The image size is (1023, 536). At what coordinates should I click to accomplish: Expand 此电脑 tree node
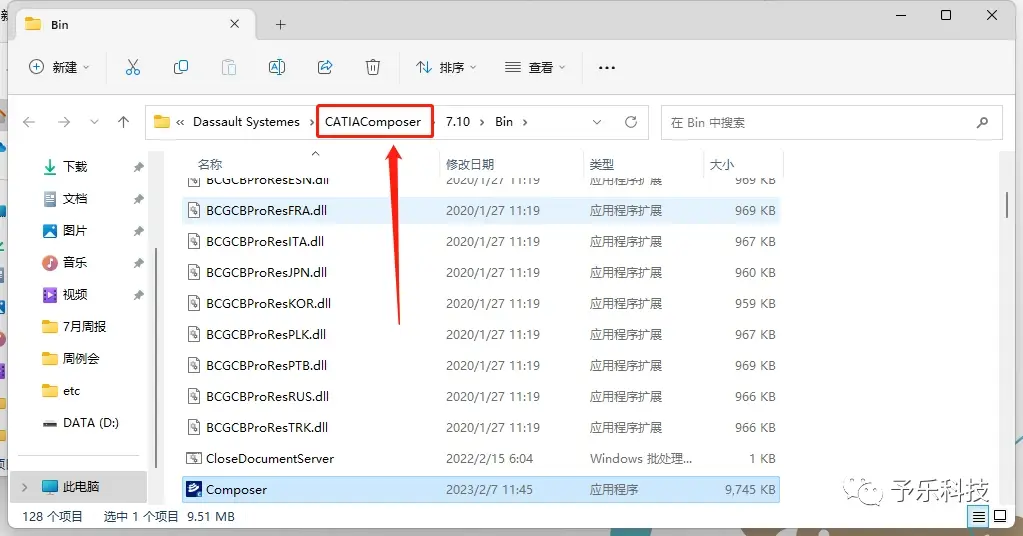tap(25, 487)
